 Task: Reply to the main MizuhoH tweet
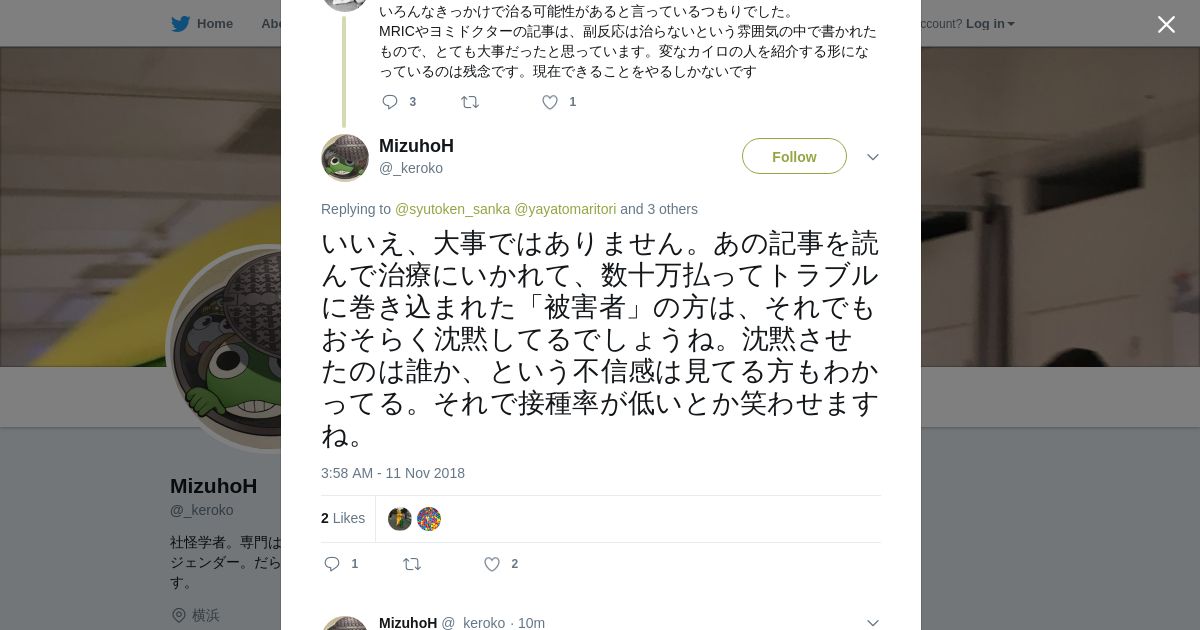coord(333,564)
